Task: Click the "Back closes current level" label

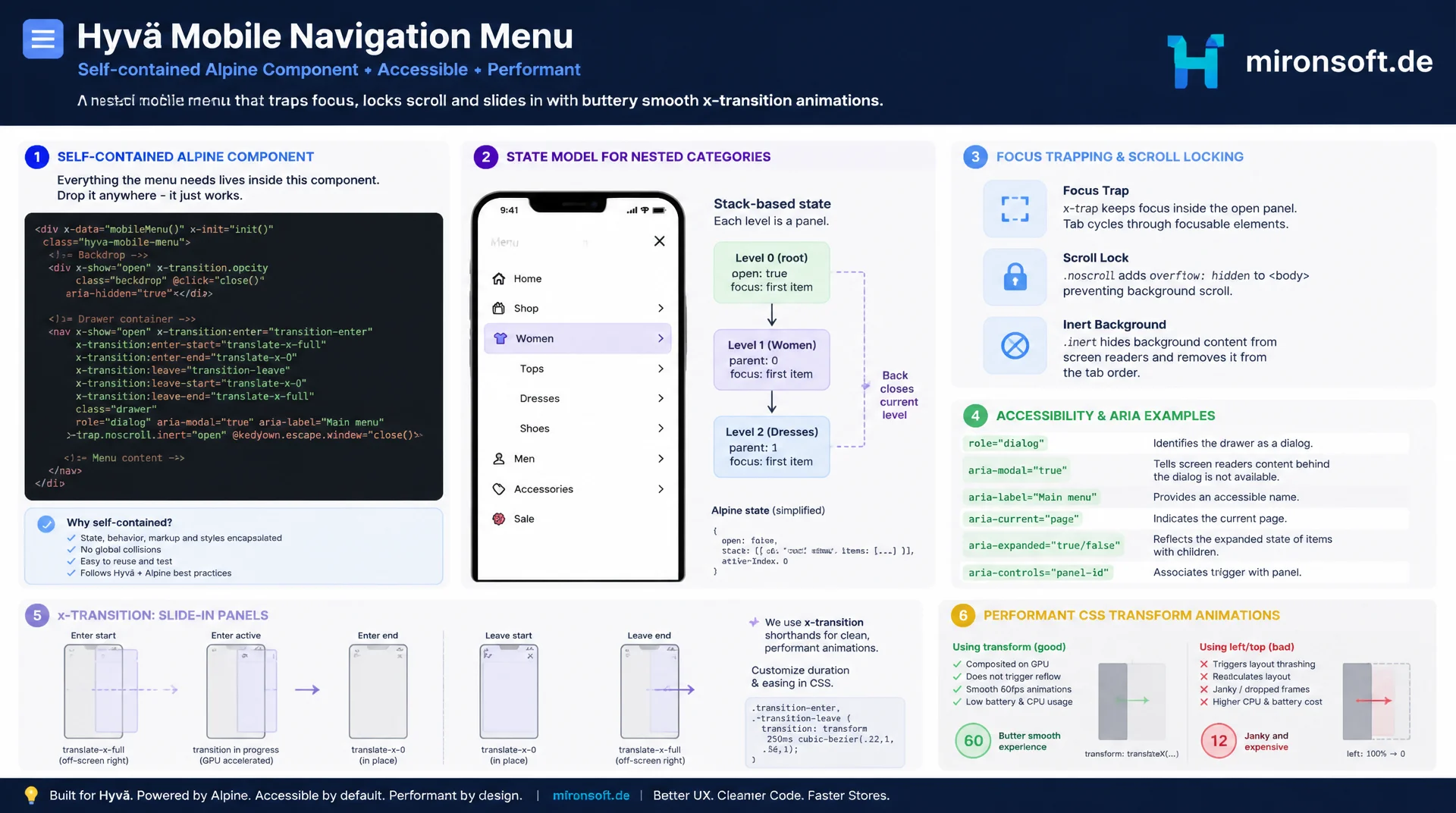Action: [x=899, y=395]
